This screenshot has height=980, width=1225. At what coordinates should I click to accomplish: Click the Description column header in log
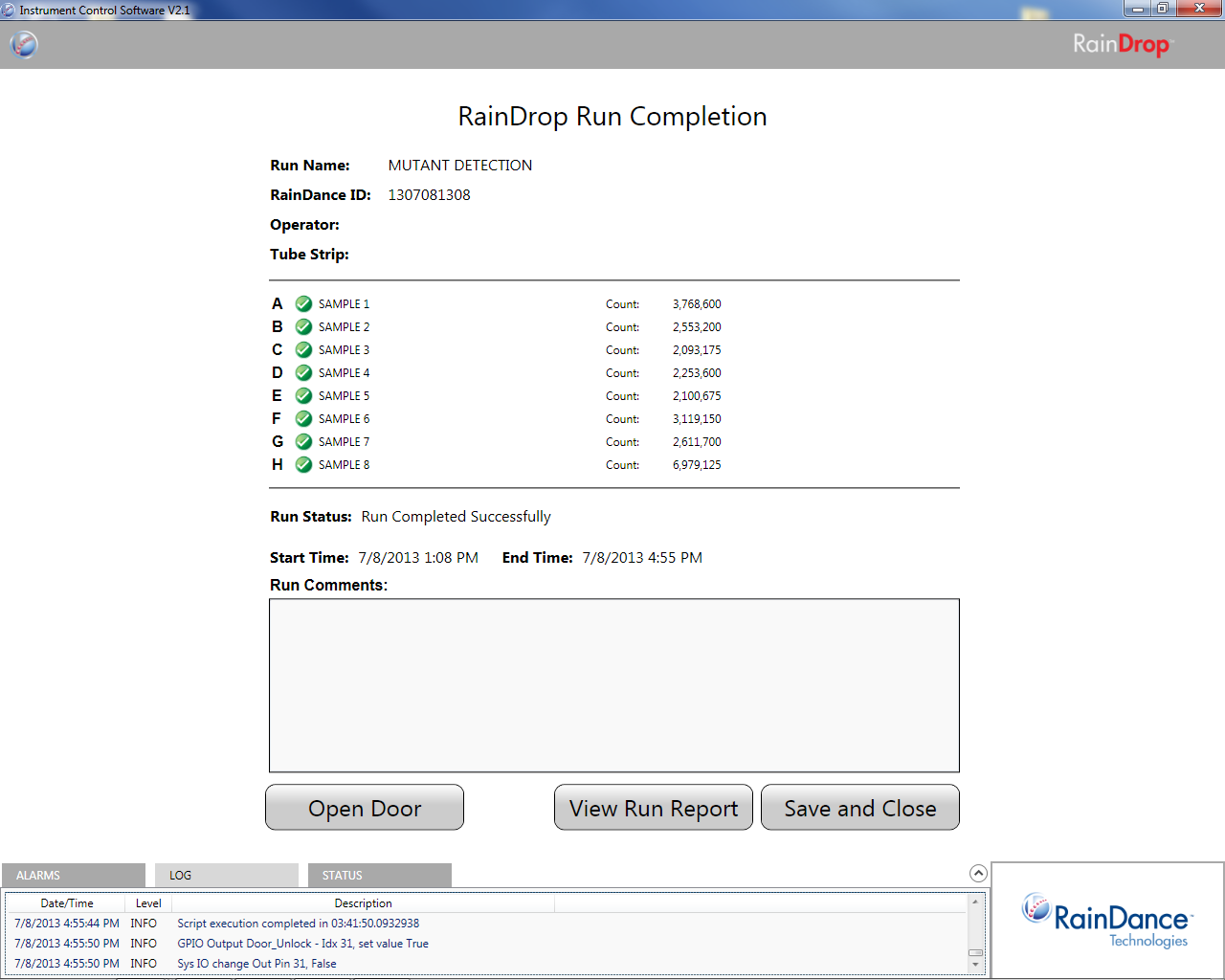pos(363,903)
